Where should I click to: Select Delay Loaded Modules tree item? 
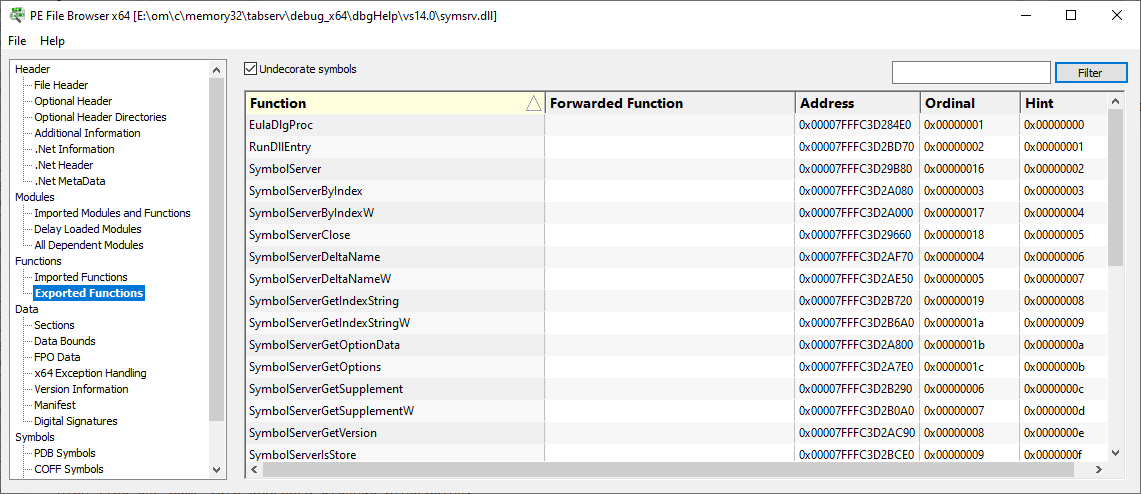[87, 229]
